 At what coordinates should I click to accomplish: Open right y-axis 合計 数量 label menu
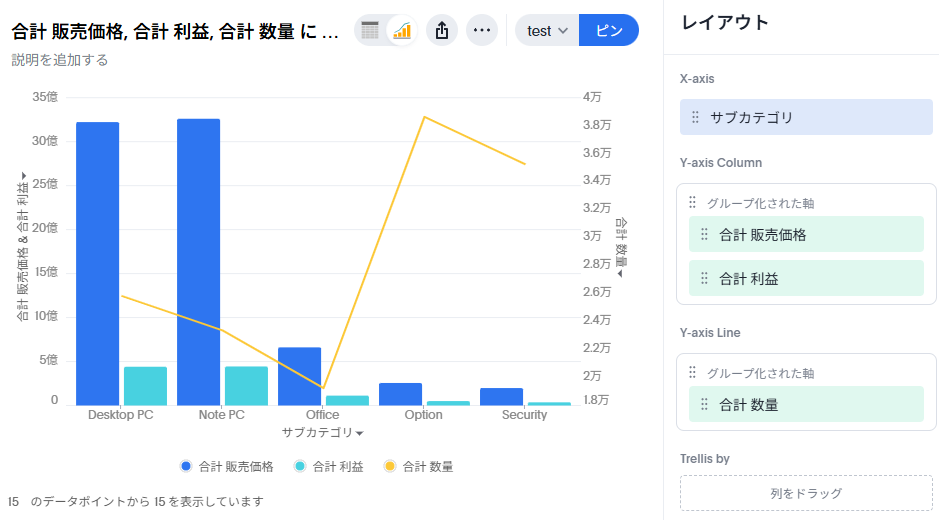621,247
